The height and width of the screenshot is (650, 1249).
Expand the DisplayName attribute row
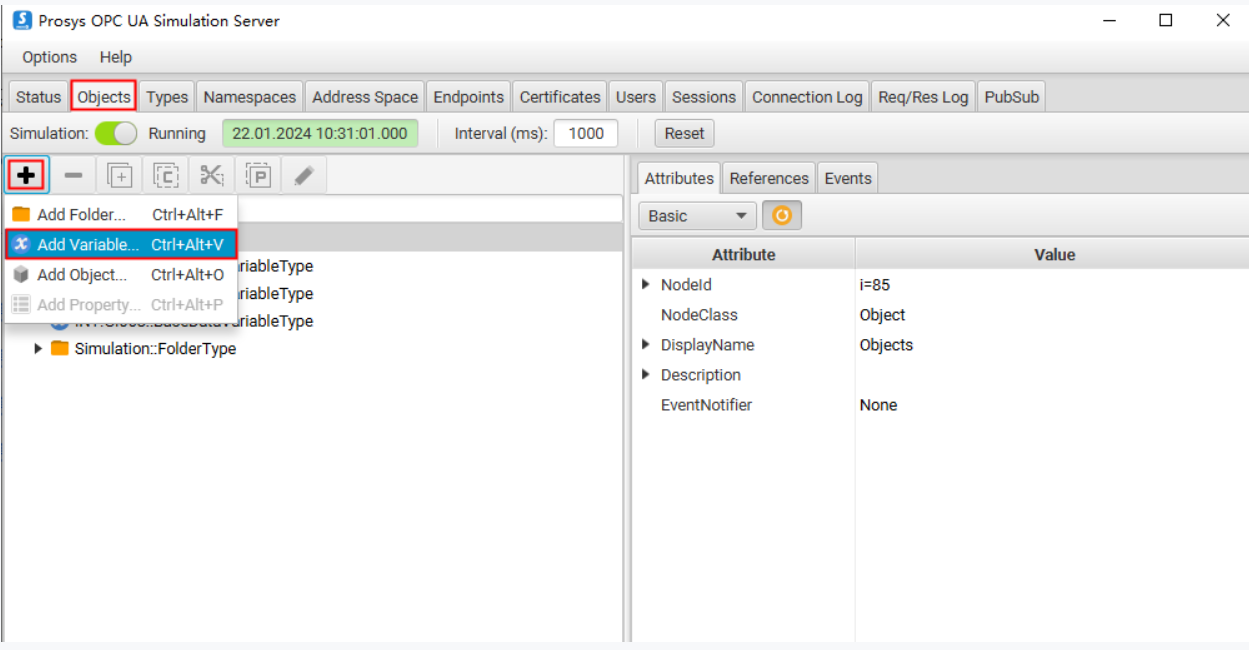[646, 345]
